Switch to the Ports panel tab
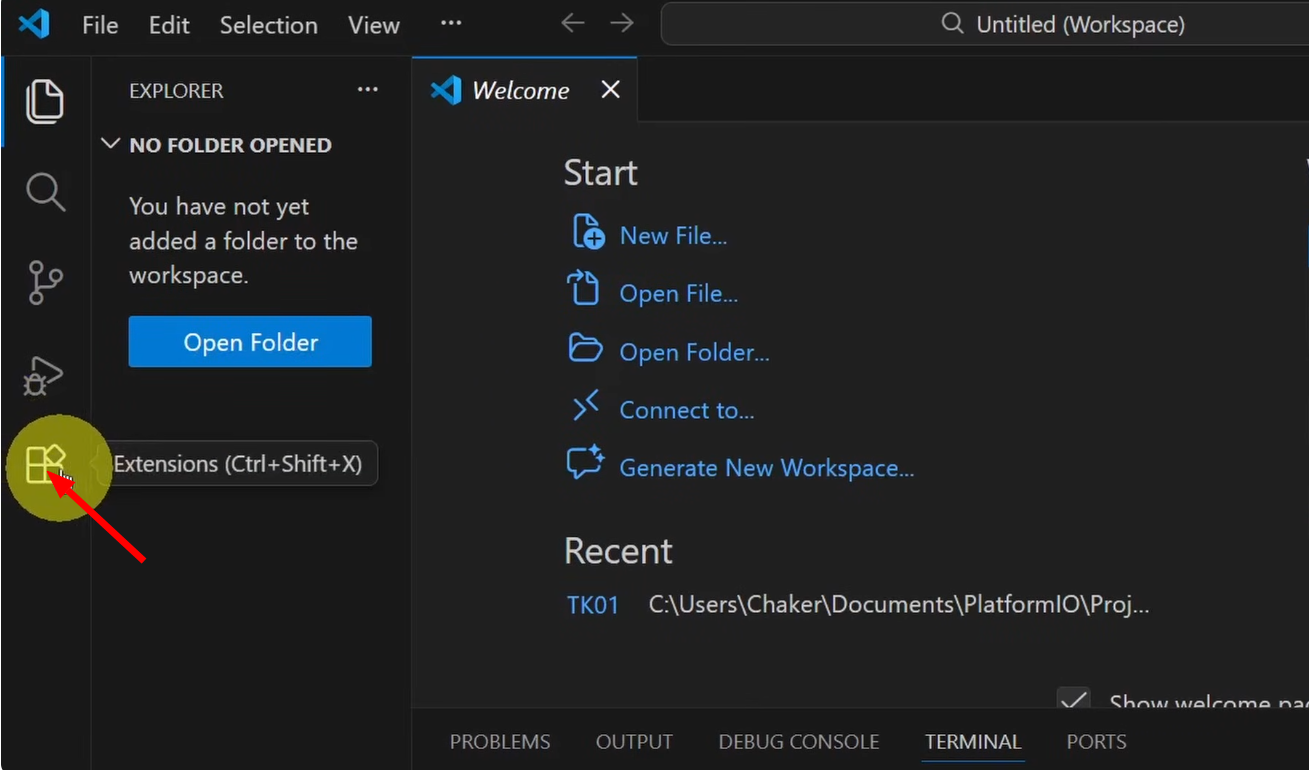Screen dimensions: 1309x770 (x=1096, y=742)
